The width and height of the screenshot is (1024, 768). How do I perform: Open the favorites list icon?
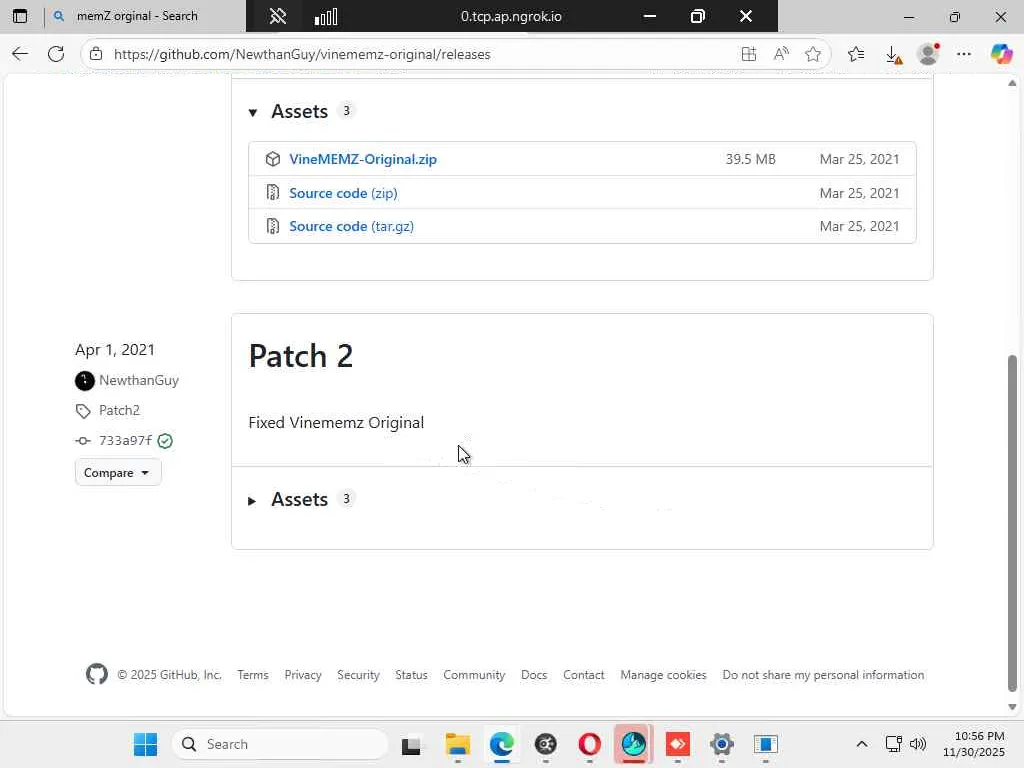(x=856, y=54)
